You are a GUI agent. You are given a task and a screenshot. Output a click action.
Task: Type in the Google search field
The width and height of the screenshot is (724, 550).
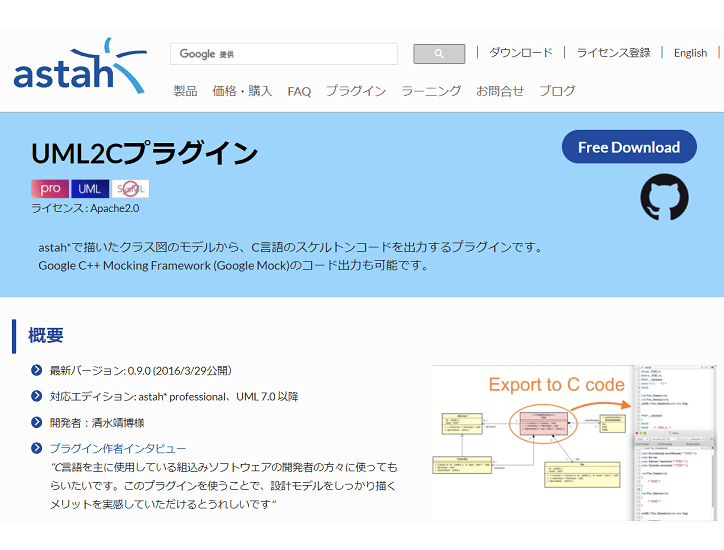[x=283, y=54]
